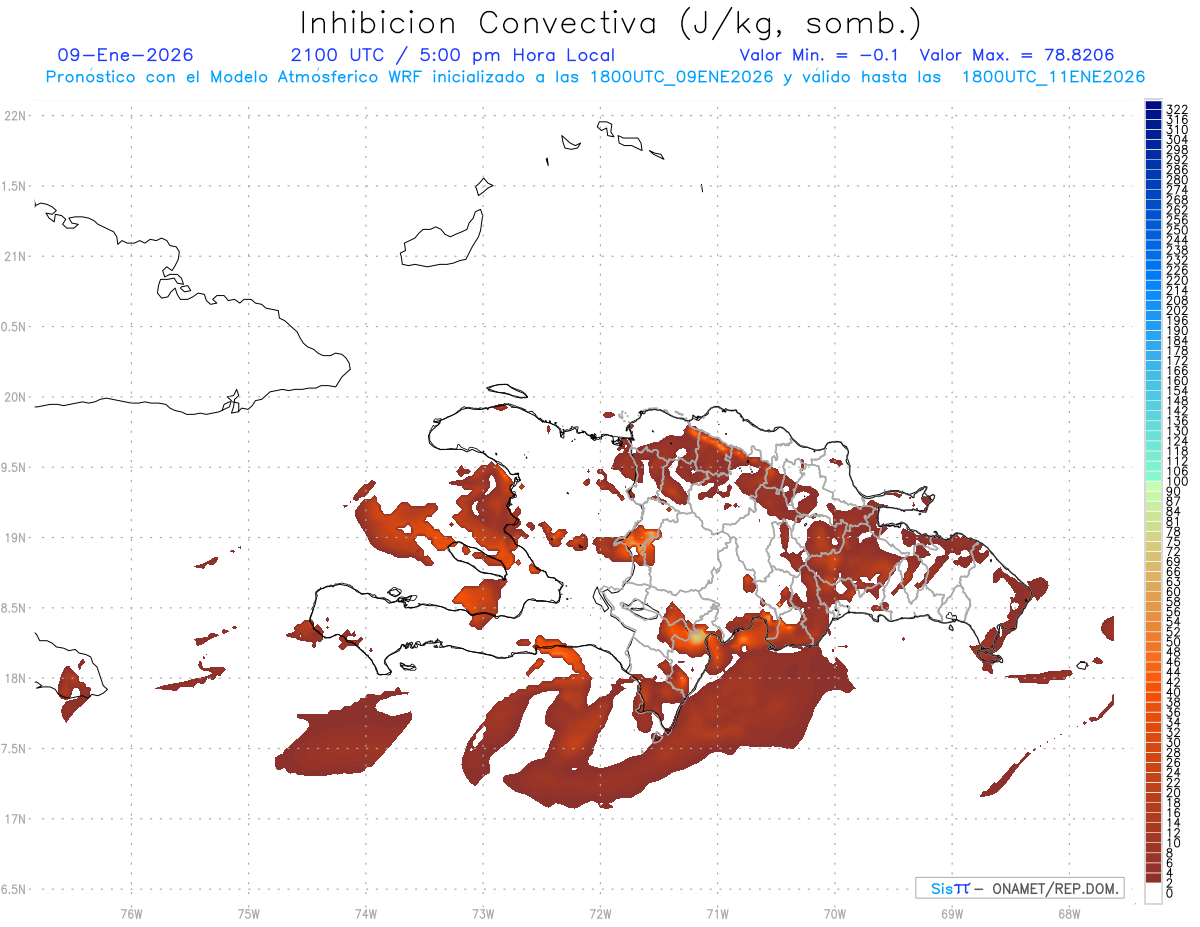Viewport: 1200px width, 927px height.
Task: Click the light blue swatch beside colorbar 202
Action: click(1153, 305)
